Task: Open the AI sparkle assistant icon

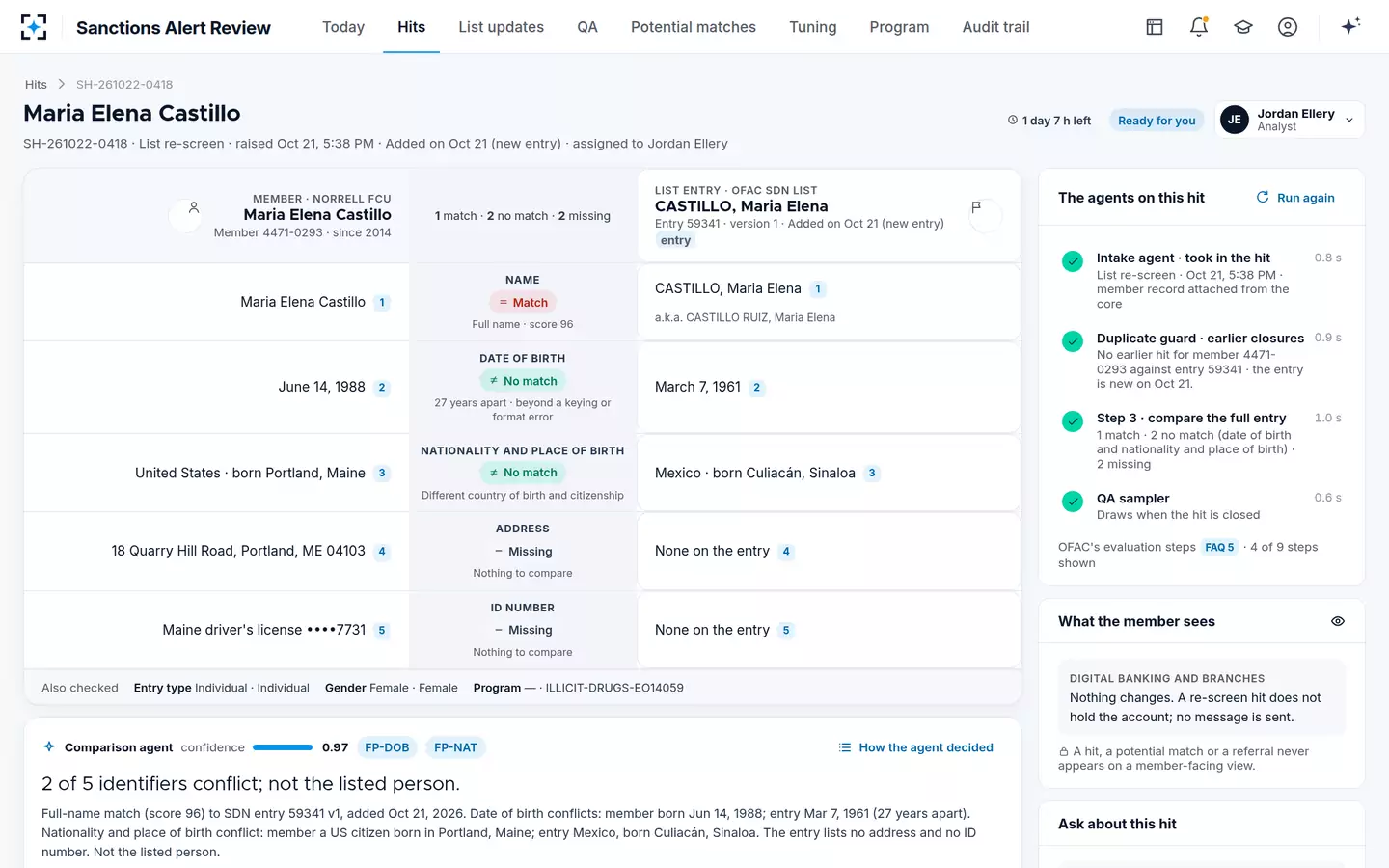Action: coord(1350,26)
